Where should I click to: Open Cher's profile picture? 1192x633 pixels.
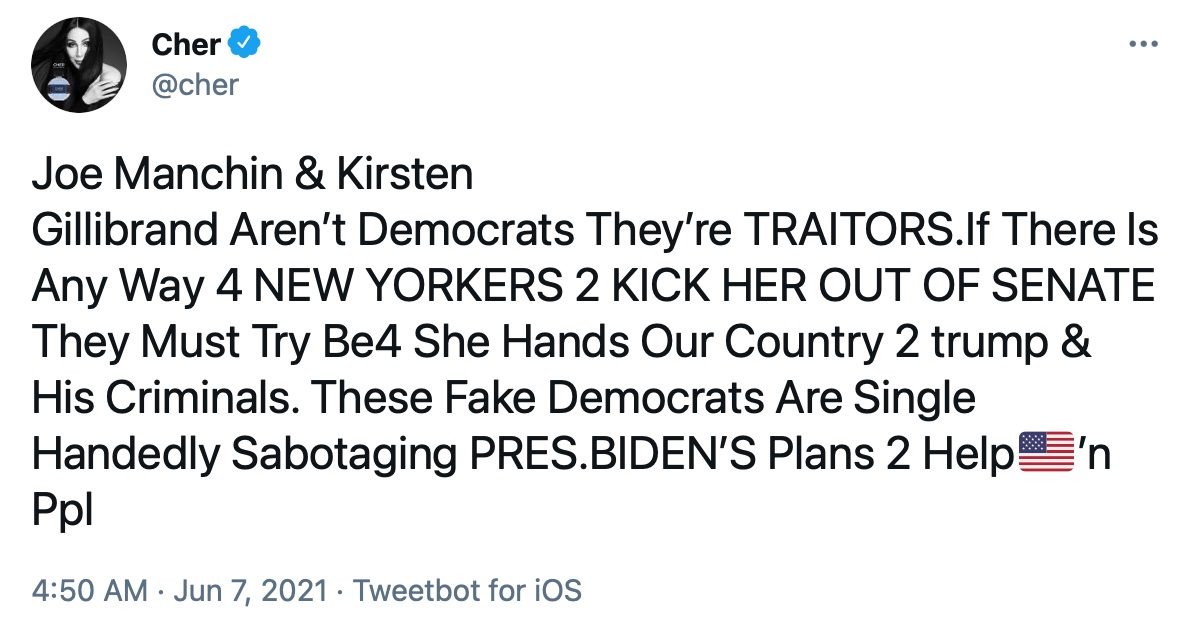[78, 65]
